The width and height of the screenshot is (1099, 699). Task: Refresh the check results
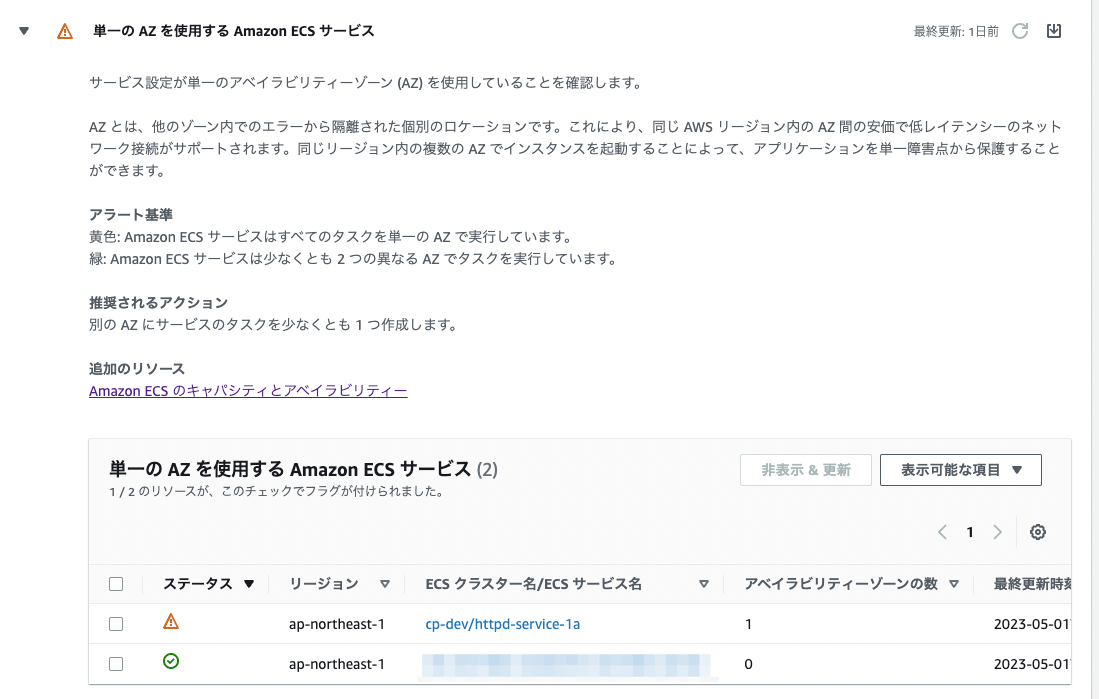pyautogui.click(x=1018, y=31)
